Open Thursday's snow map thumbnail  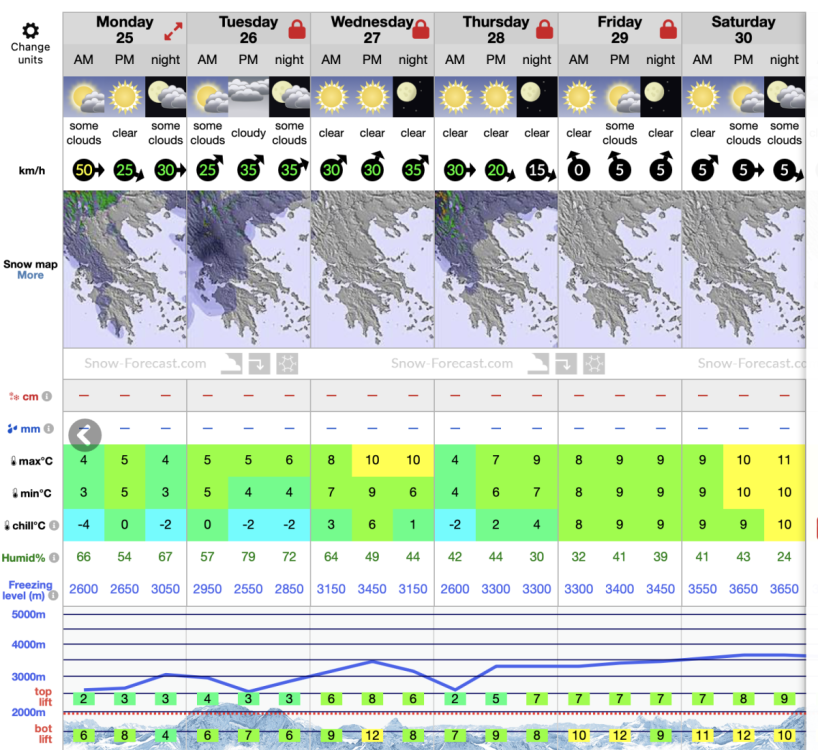pos(496,269)
